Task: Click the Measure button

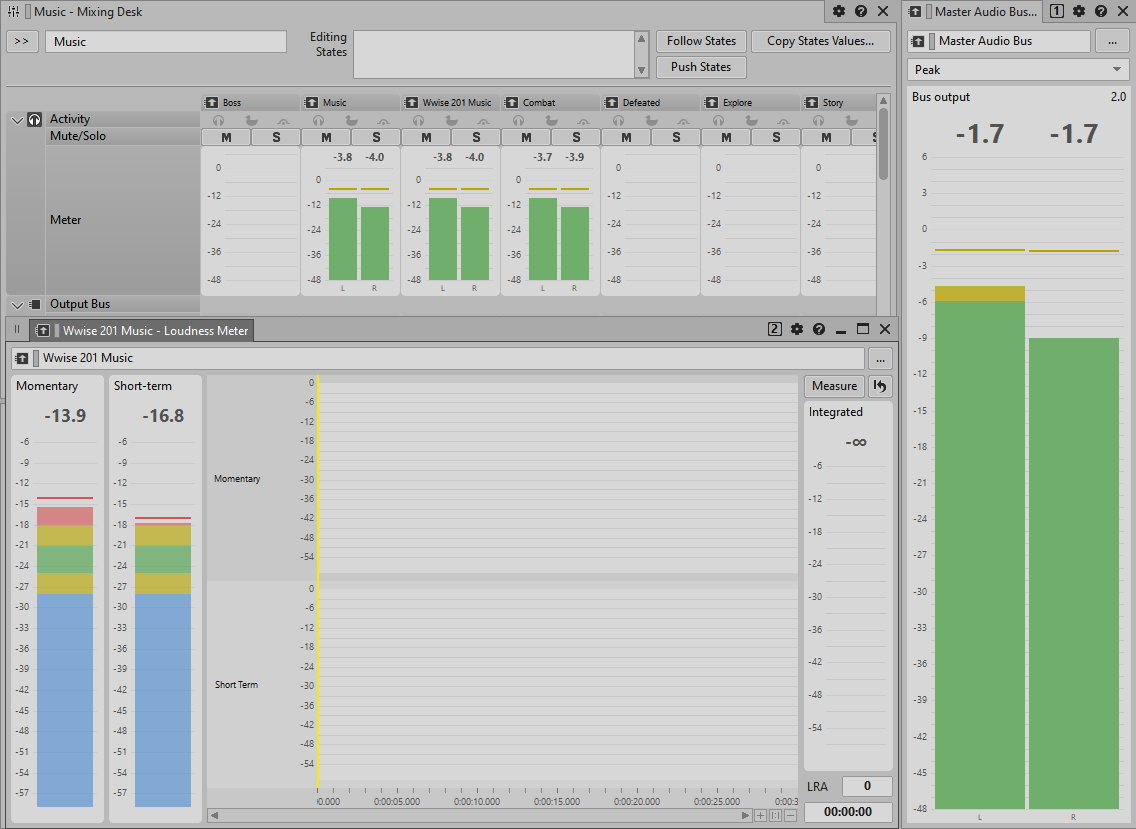Action: coord(834,386)
